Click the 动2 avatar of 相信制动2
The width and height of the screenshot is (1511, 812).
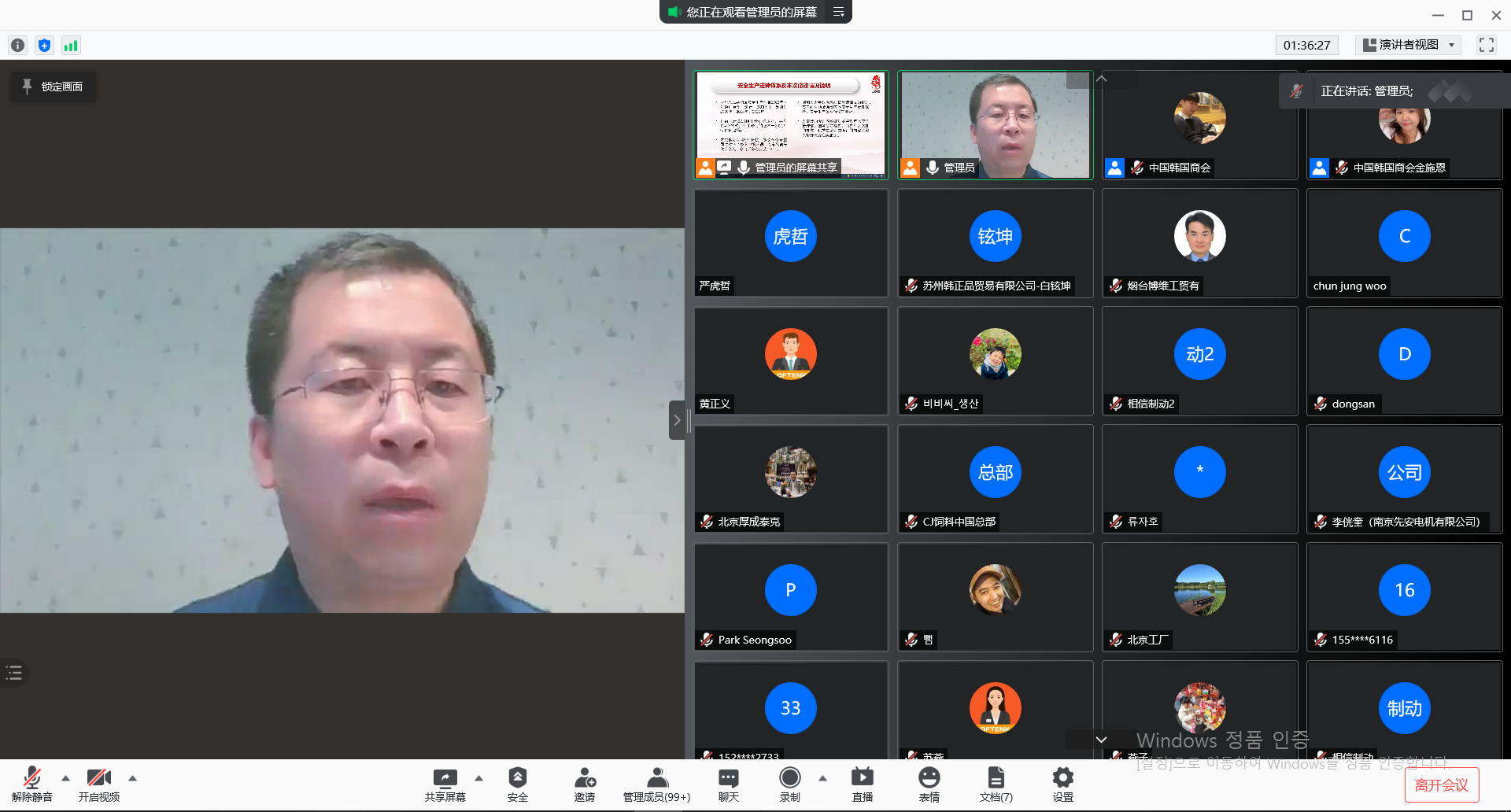1200,354
